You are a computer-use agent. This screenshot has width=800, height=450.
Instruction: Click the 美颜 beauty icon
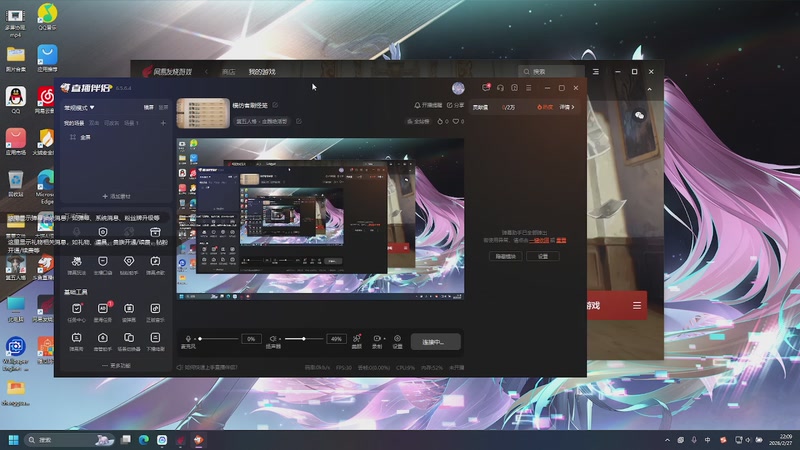[357, 339]
